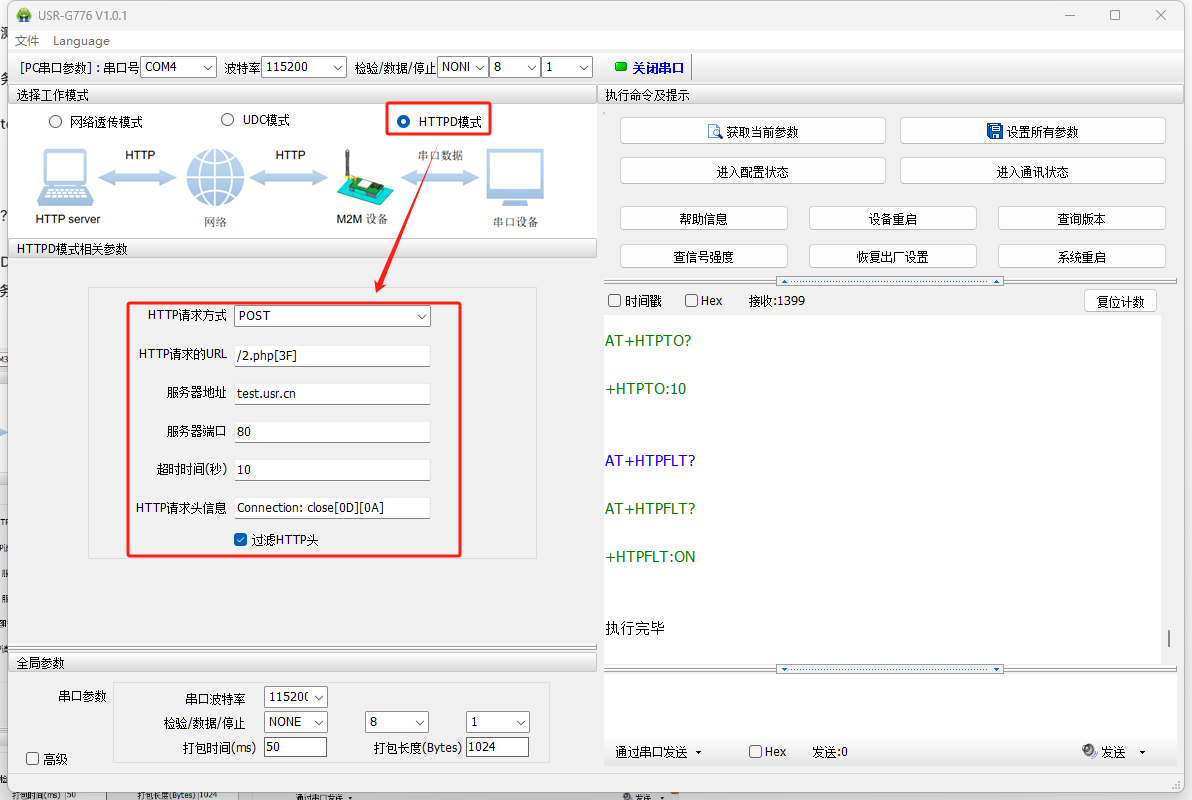Screen dimensions: 1192x800
Task: Click the 发送 send icon
Action: (1089, 752)
